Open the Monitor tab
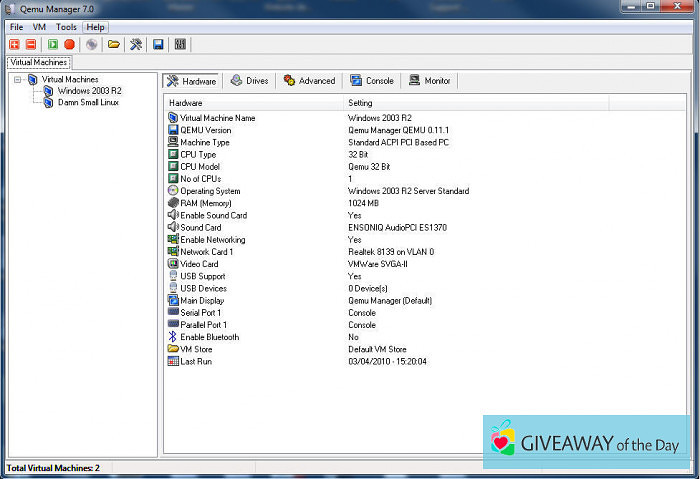Viewport: 700px width, 479px height. point(430,81)
